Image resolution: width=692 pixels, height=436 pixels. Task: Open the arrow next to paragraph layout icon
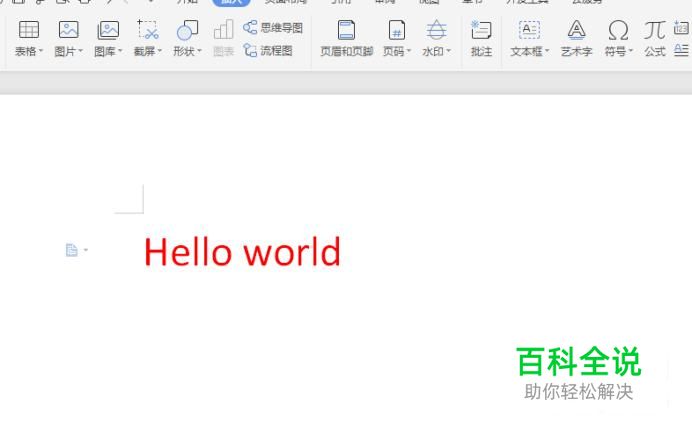[x=86, y=250]
